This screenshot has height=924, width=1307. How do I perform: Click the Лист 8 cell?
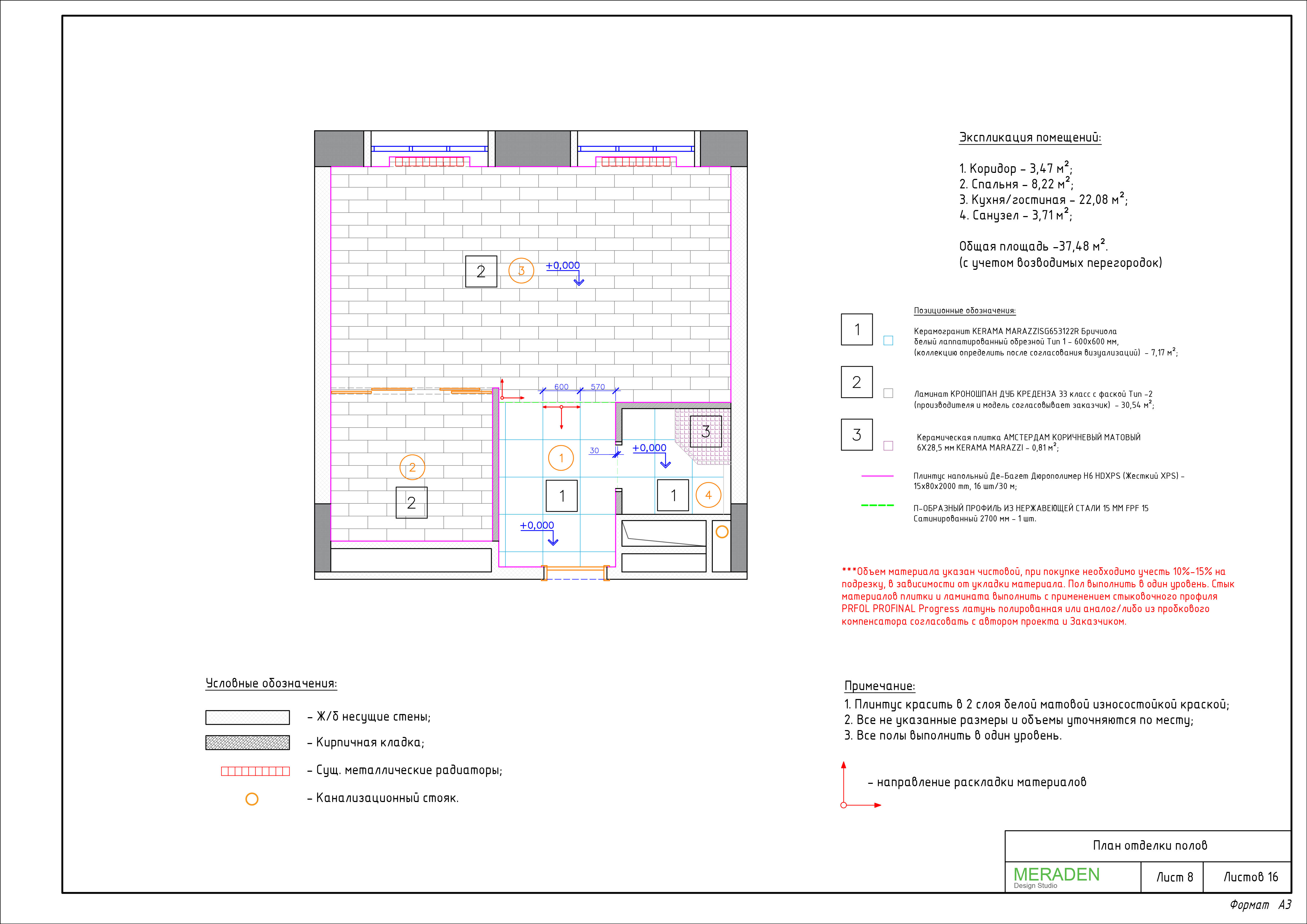pos(1173,877)
